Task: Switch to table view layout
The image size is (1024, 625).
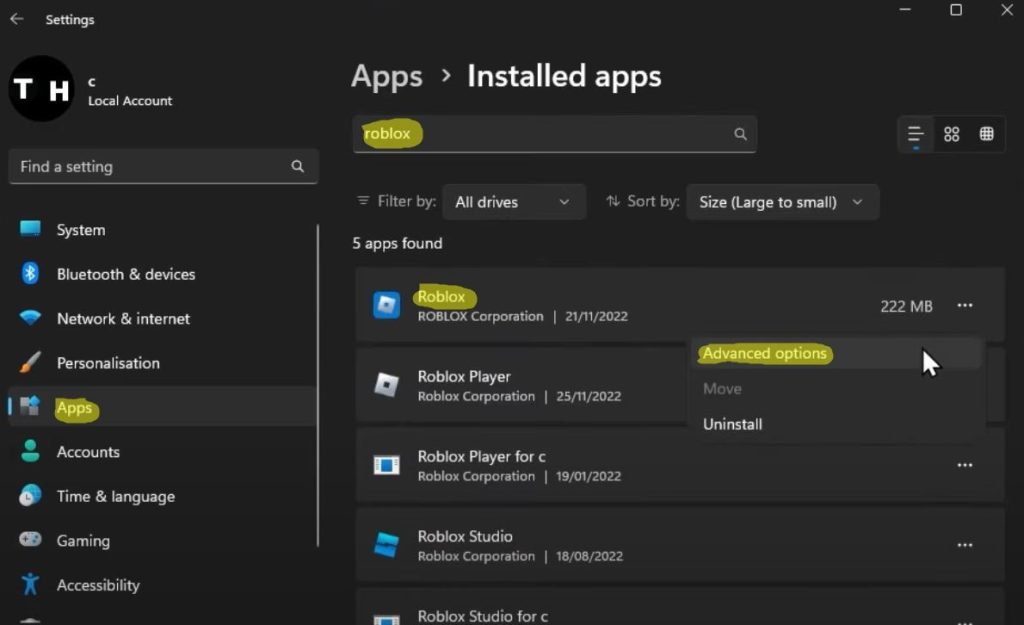Action: (x=987, y=134)
